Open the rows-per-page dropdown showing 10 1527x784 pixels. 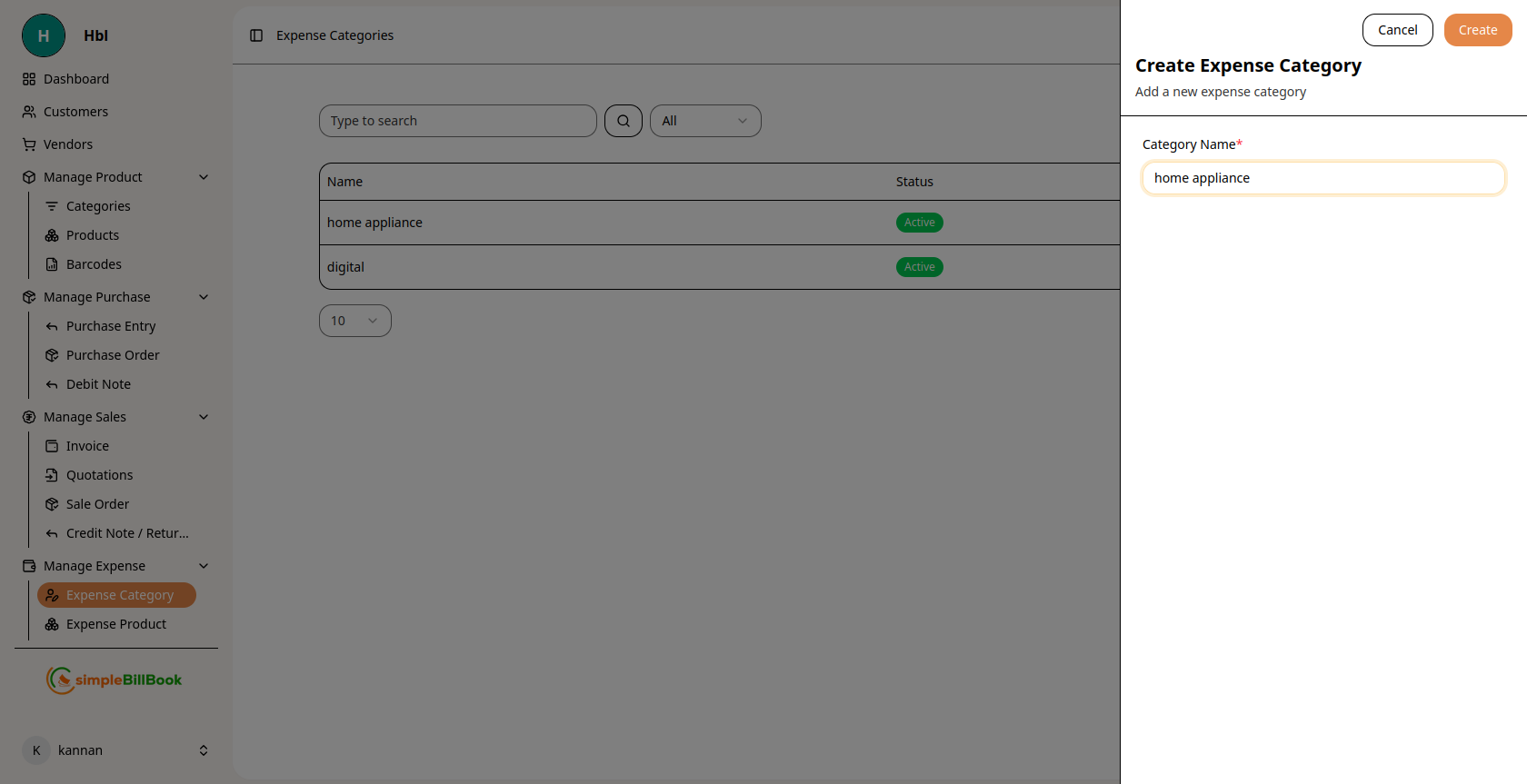tap(354, 321)
